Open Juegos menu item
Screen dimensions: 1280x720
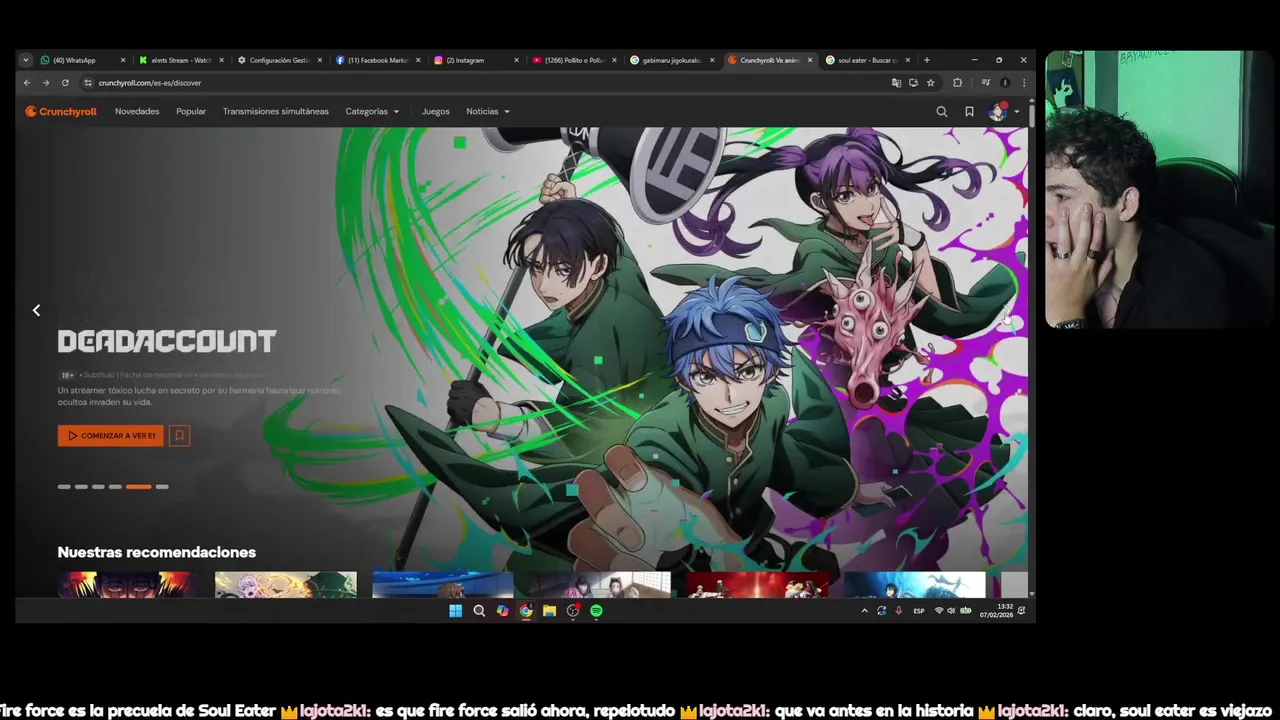436,111
